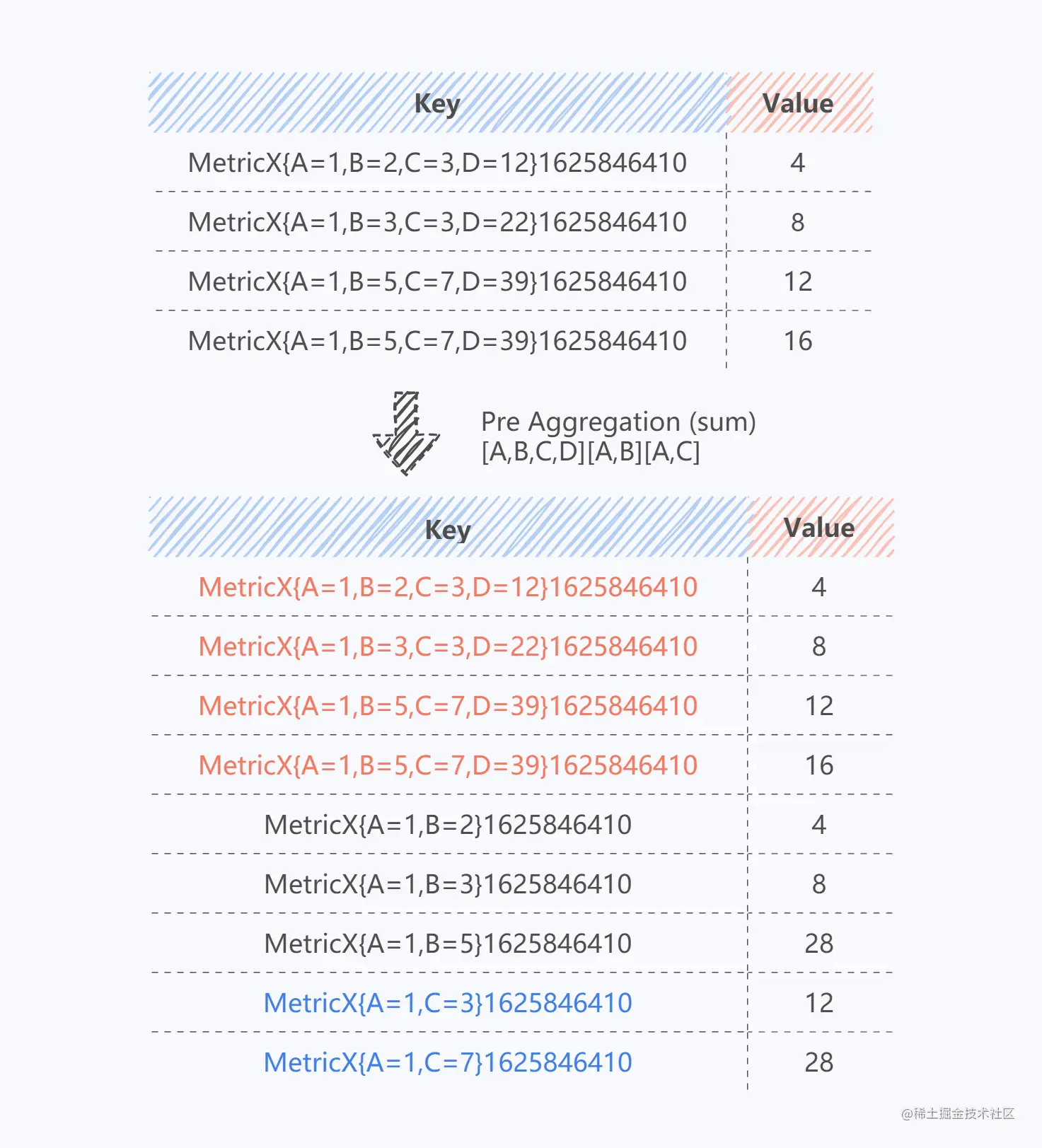Click the red D=12 key in lower table
1042x1148 pixels.
447,587
